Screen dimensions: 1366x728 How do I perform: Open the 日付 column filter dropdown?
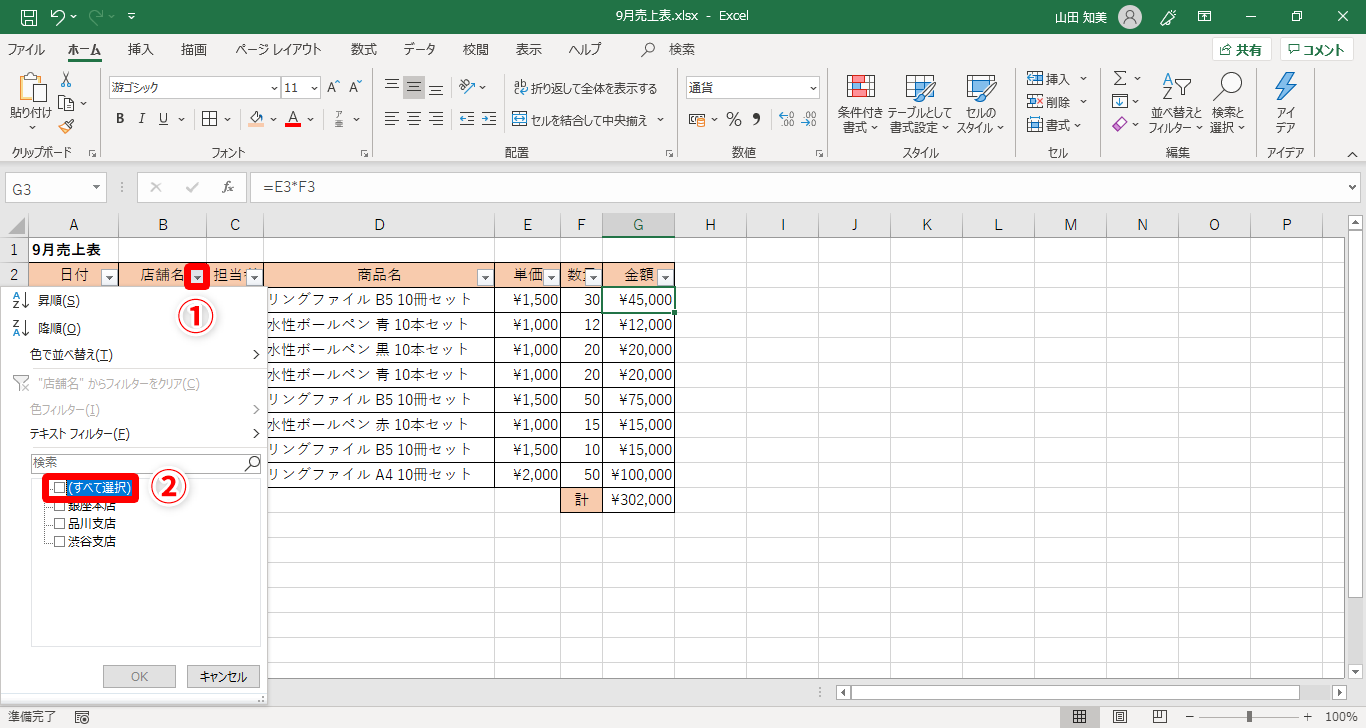click(x=109, y=277)
